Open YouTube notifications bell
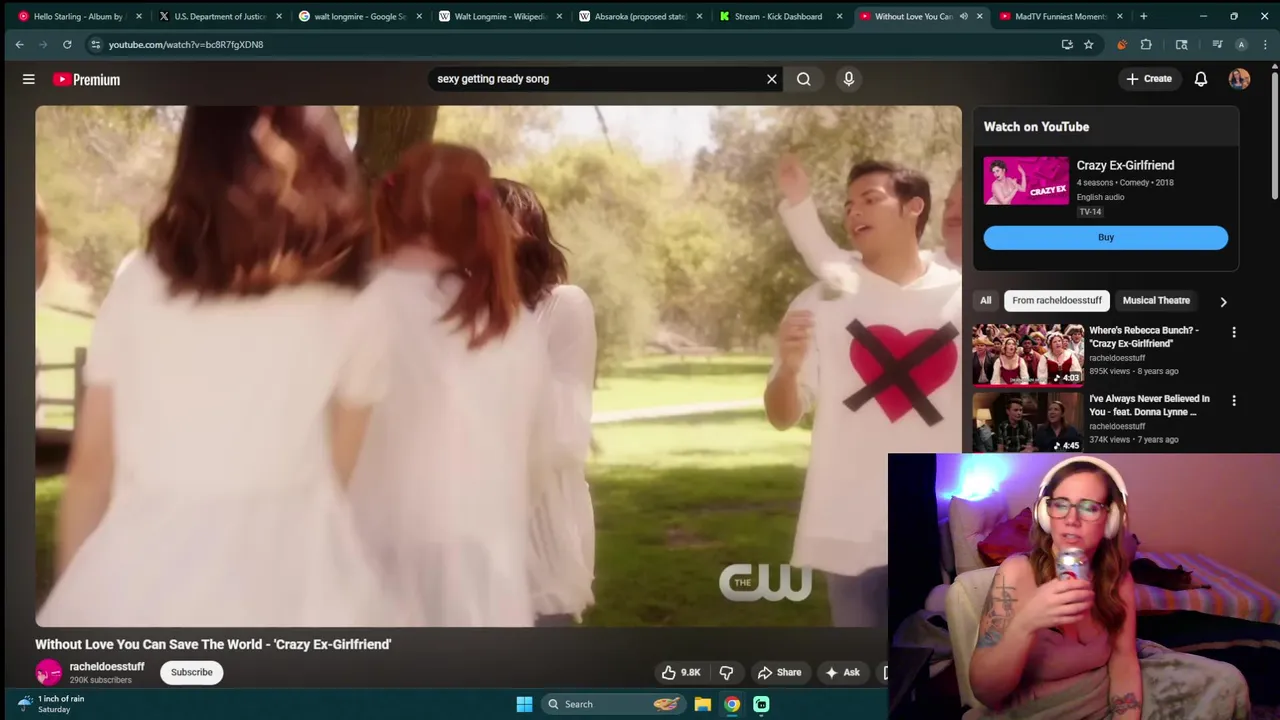The width and height of the screenshot is (1280, 720). click(x=1201, y=79)
